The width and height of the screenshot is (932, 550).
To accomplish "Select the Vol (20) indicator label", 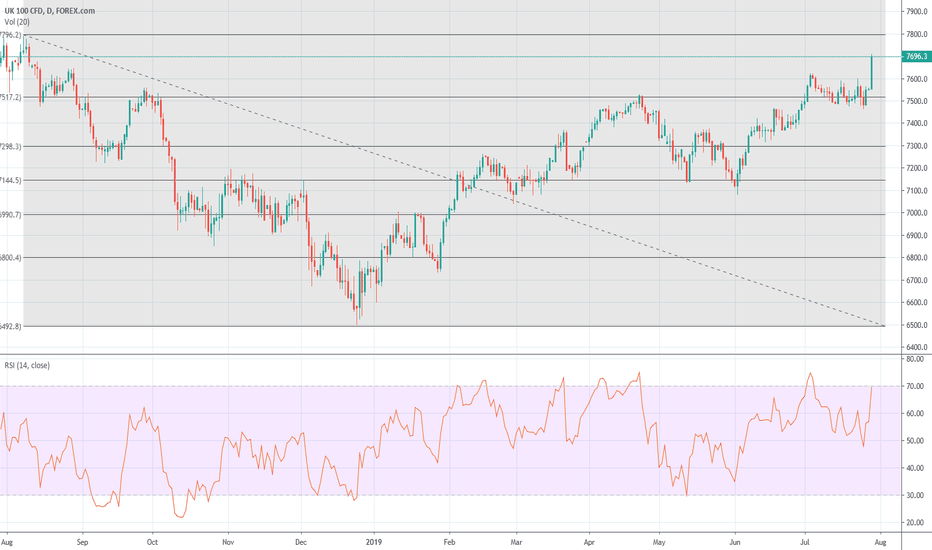I will tap(17, 22).
